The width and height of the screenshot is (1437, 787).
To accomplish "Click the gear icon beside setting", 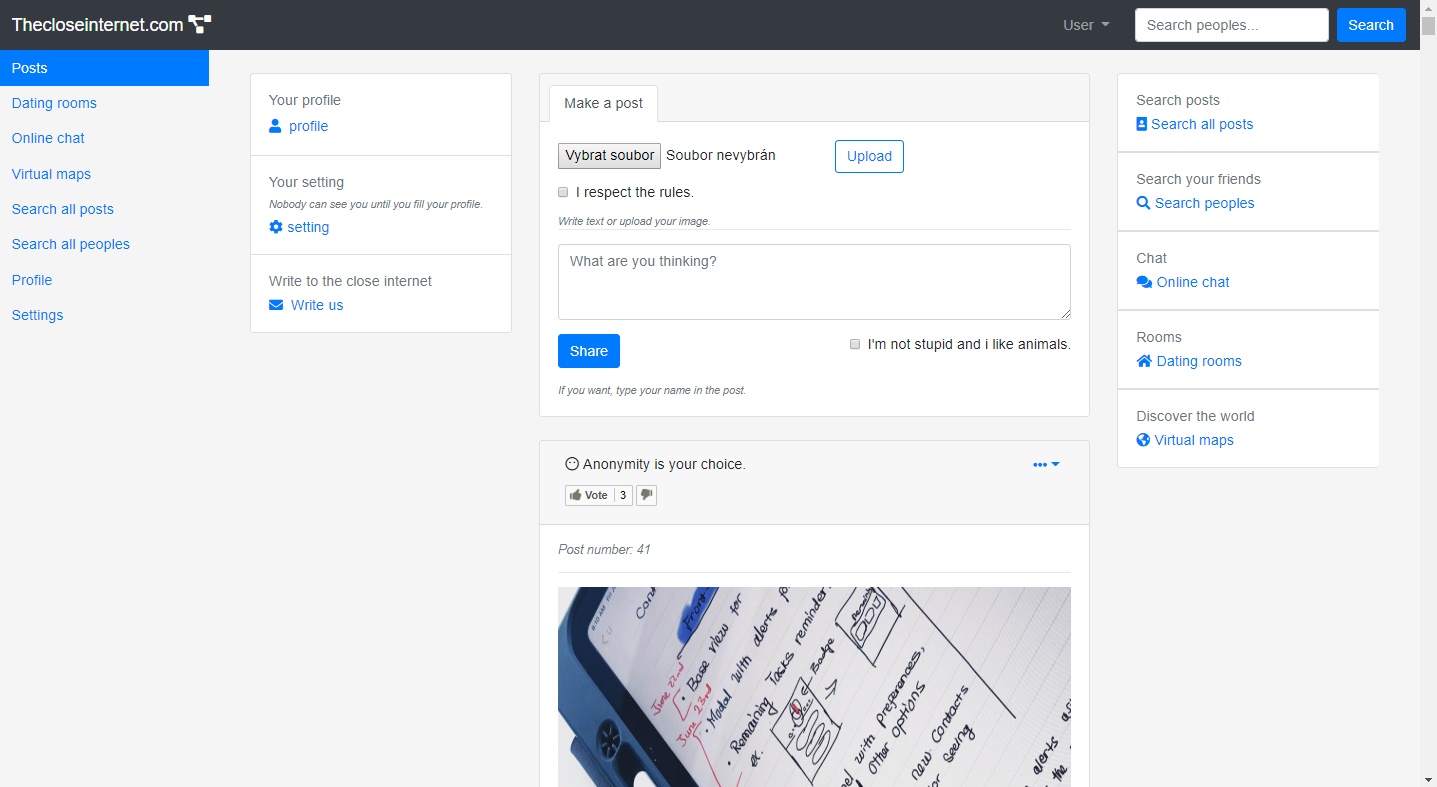I will point(276,227).
